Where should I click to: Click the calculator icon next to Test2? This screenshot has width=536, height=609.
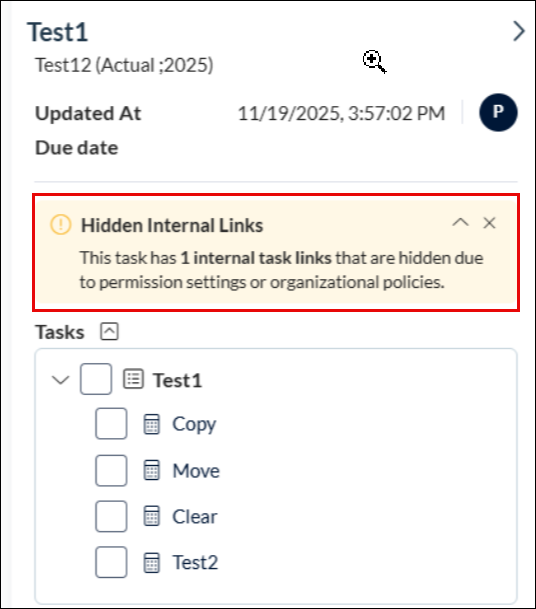point(151,562)
